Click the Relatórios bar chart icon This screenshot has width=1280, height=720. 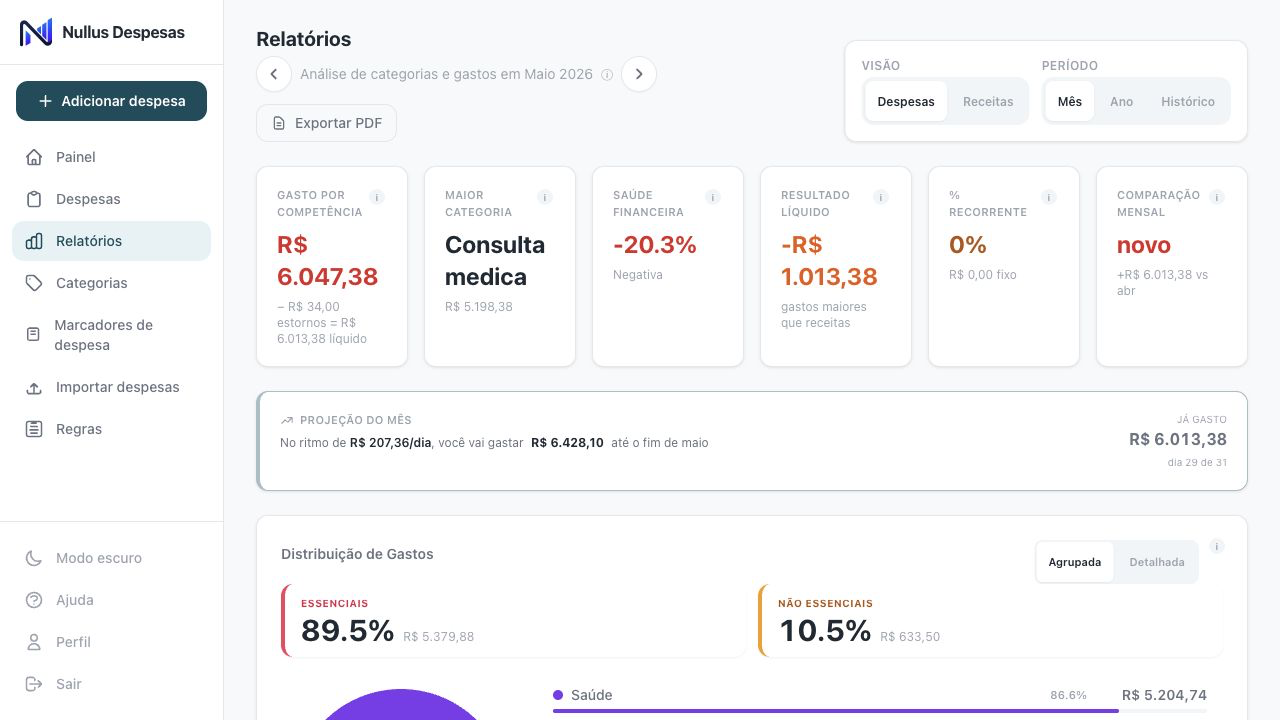tap(34, 241)
